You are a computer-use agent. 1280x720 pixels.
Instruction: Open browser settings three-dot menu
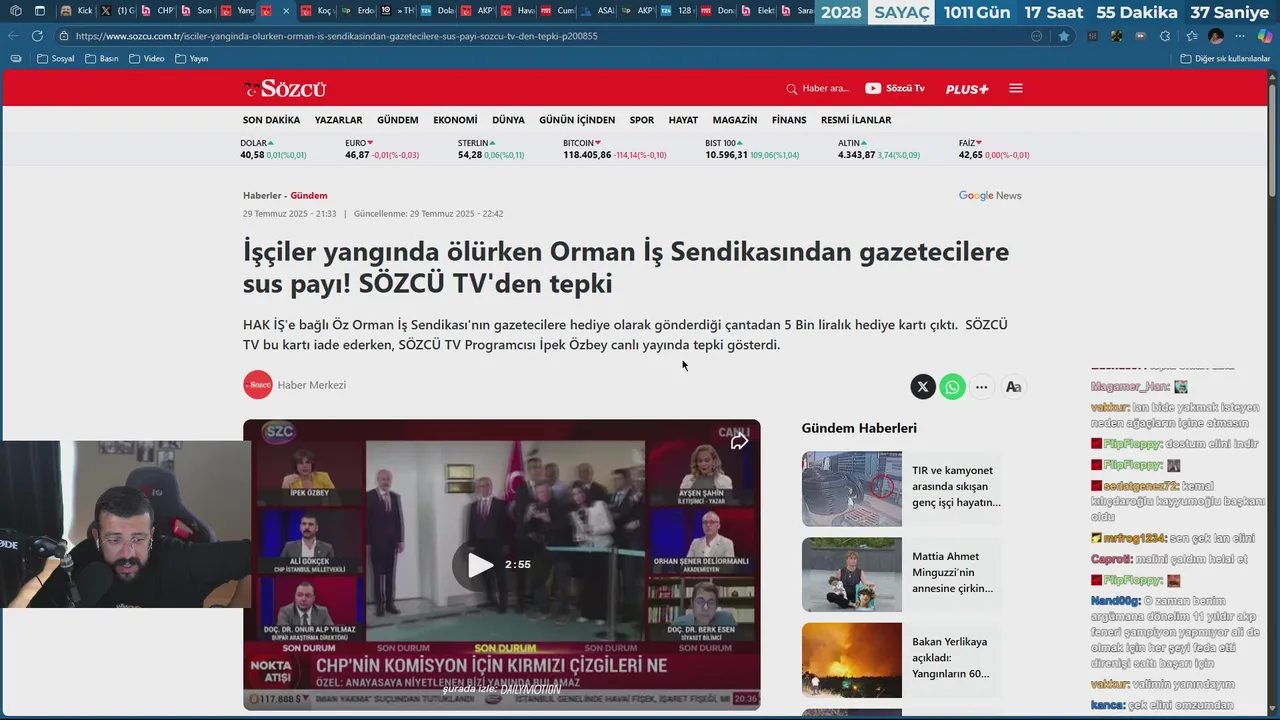pos(1241,36)
